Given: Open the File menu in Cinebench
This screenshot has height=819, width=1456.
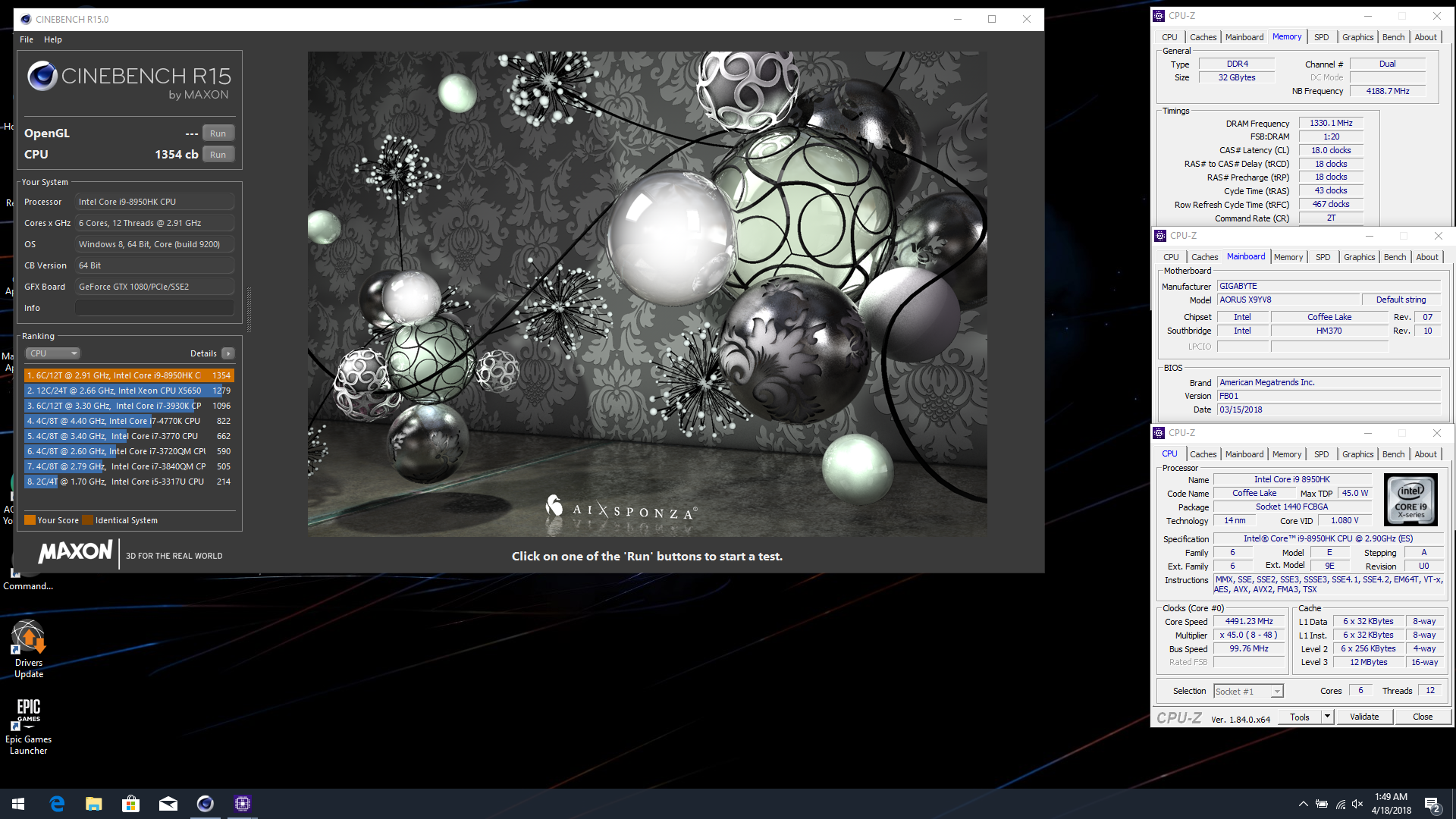Looking at the screenshot, I should 27,39.
